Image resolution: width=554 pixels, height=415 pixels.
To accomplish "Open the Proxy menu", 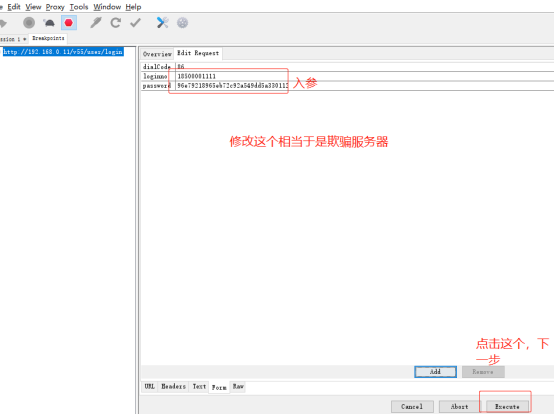I will pyautogui.click(x=55, y=7).
